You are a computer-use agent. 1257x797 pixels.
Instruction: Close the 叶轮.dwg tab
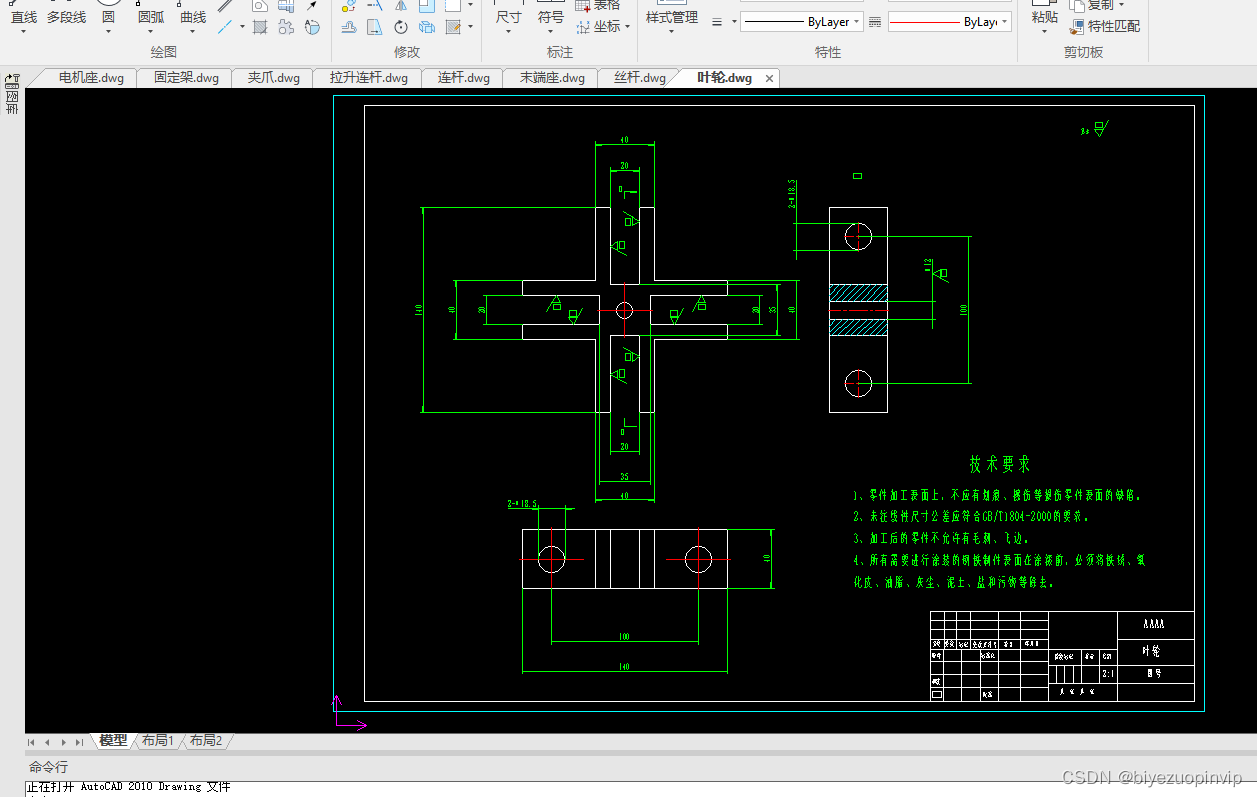tap(769, 78)
